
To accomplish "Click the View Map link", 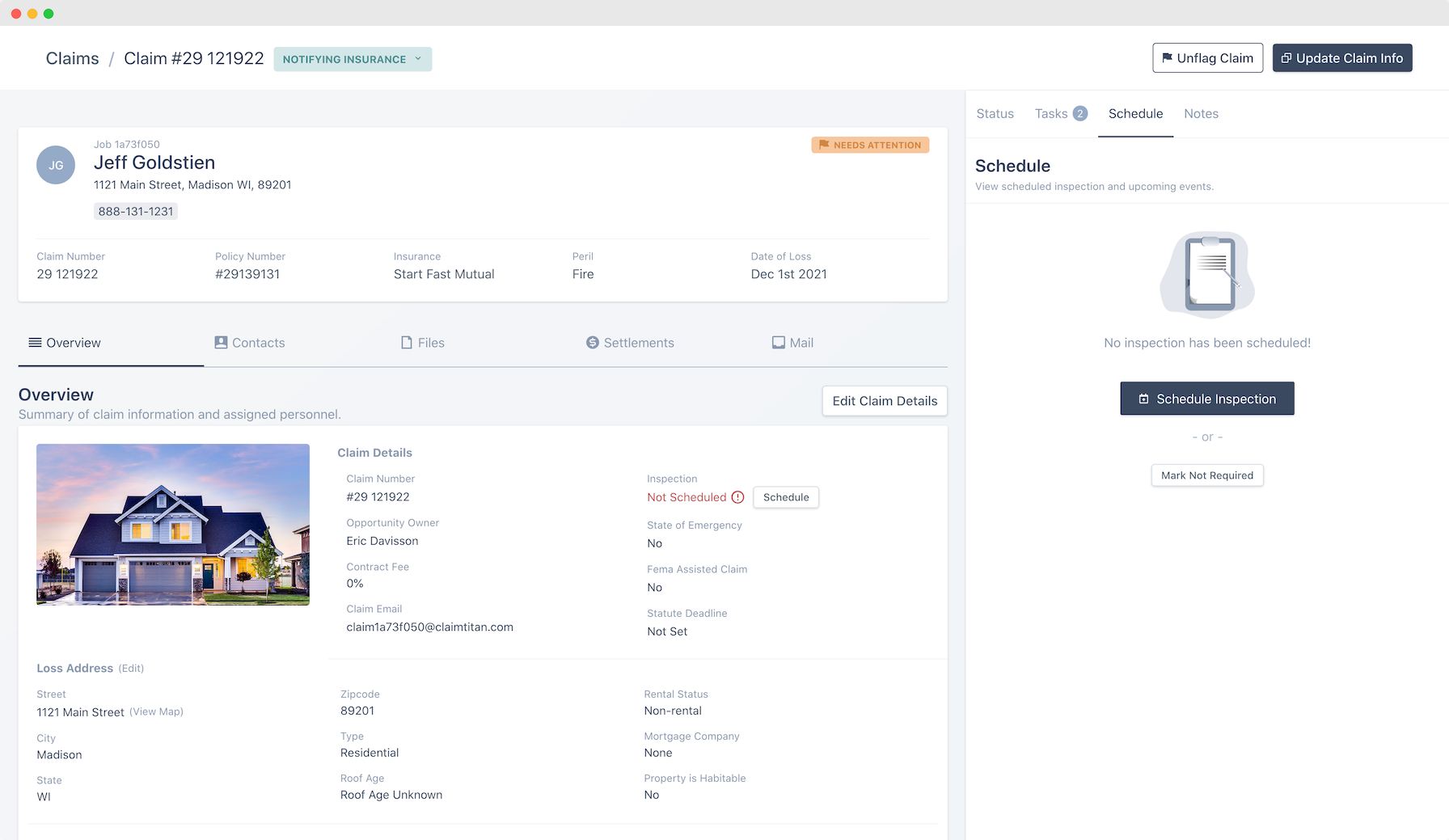I will [156, 711].
